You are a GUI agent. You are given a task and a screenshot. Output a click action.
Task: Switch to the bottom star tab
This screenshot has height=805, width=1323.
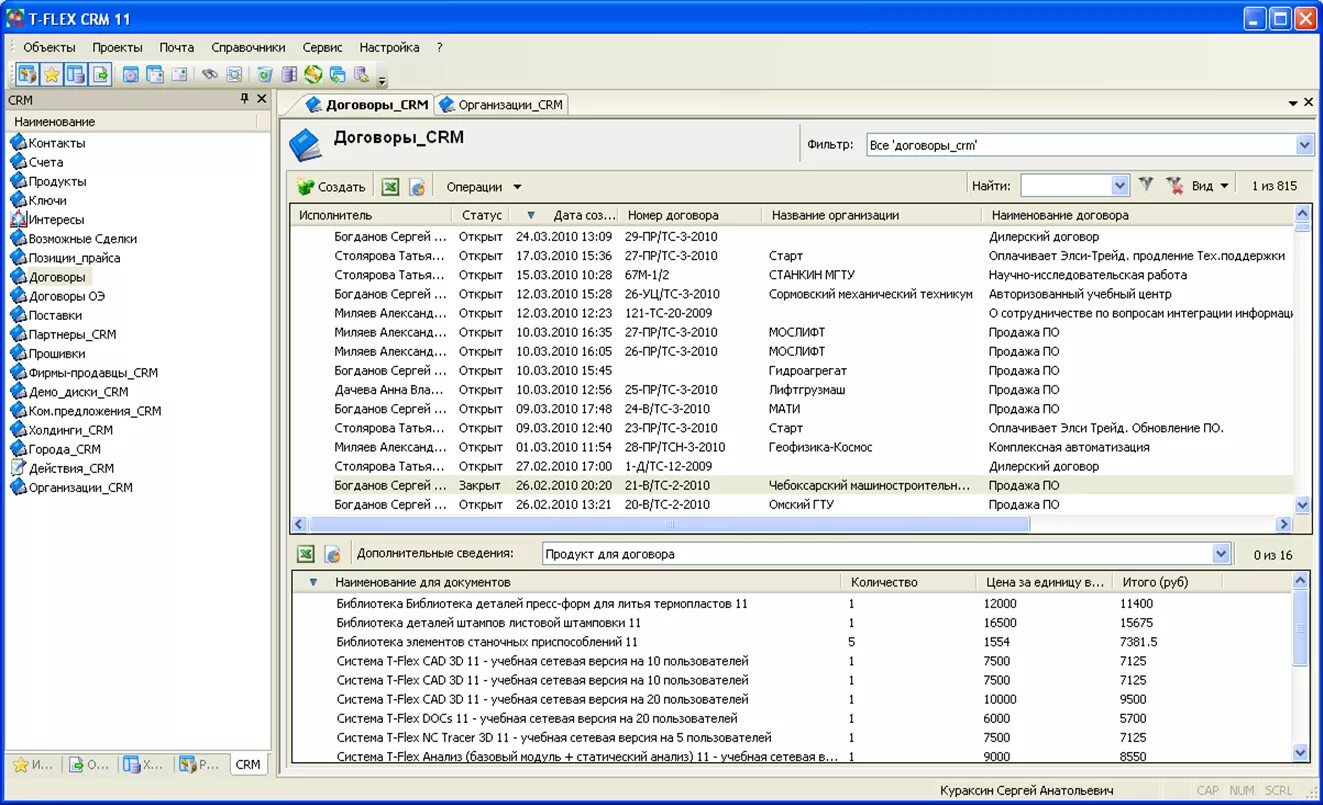[34, 764]
